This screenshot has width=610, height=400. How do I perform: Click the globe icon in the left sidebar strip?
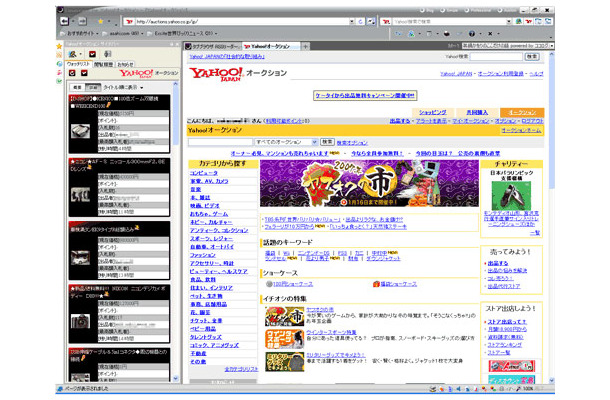click(x=59, y=64)
